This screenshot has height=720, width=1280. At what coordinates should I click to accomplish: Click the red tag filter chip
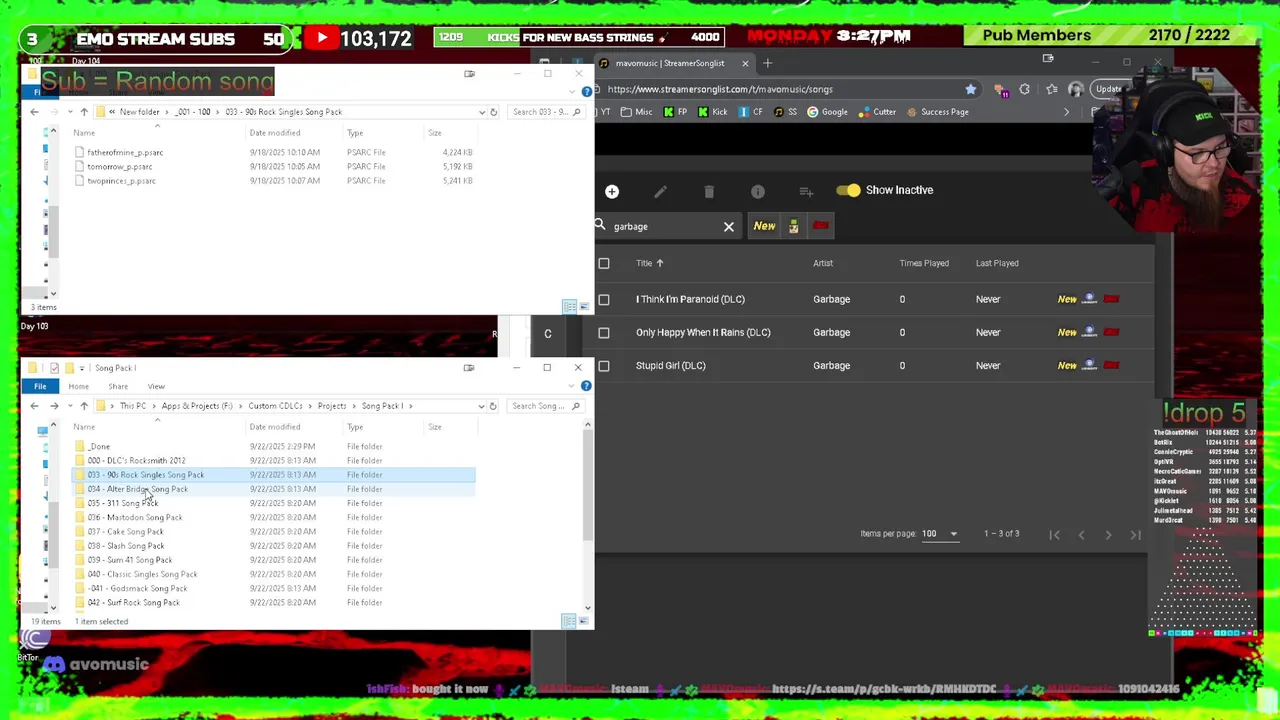click(x=821, y=226)
